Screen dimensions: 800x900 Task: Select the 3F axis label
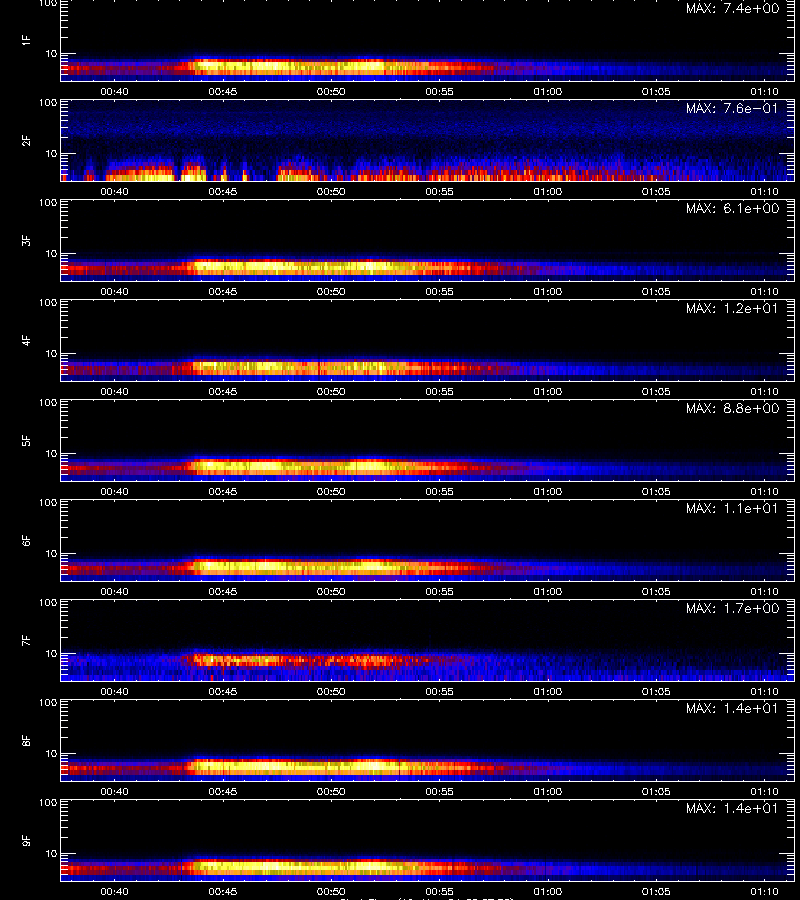[x=26, y=240]
